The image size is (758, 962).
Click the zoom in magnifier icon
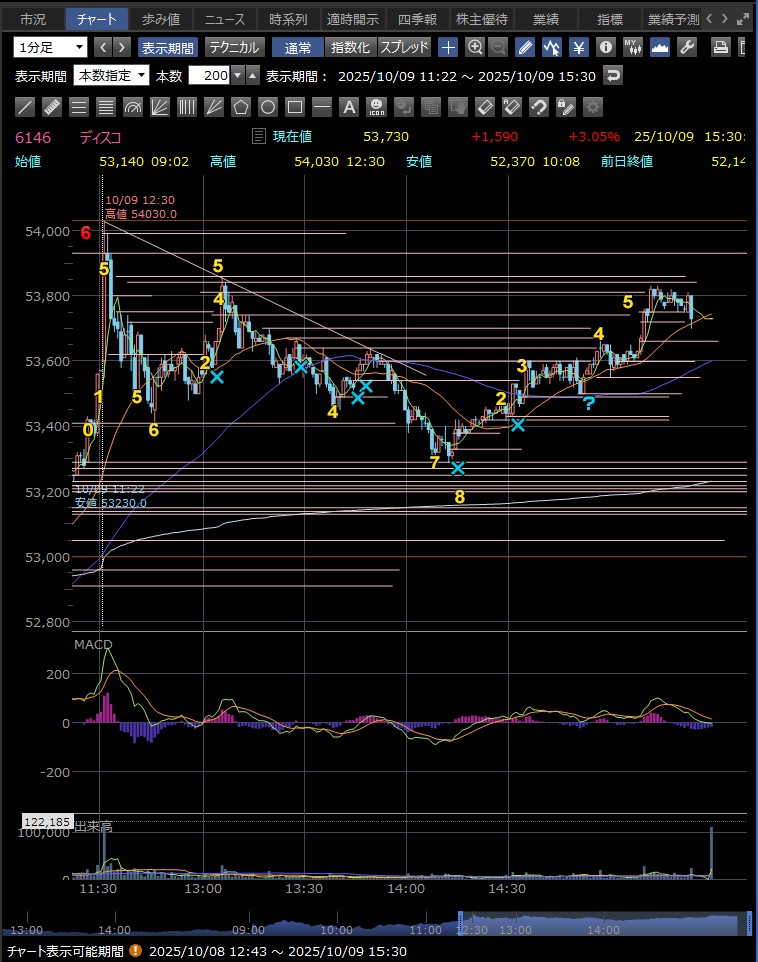click(x=475, y=47)
